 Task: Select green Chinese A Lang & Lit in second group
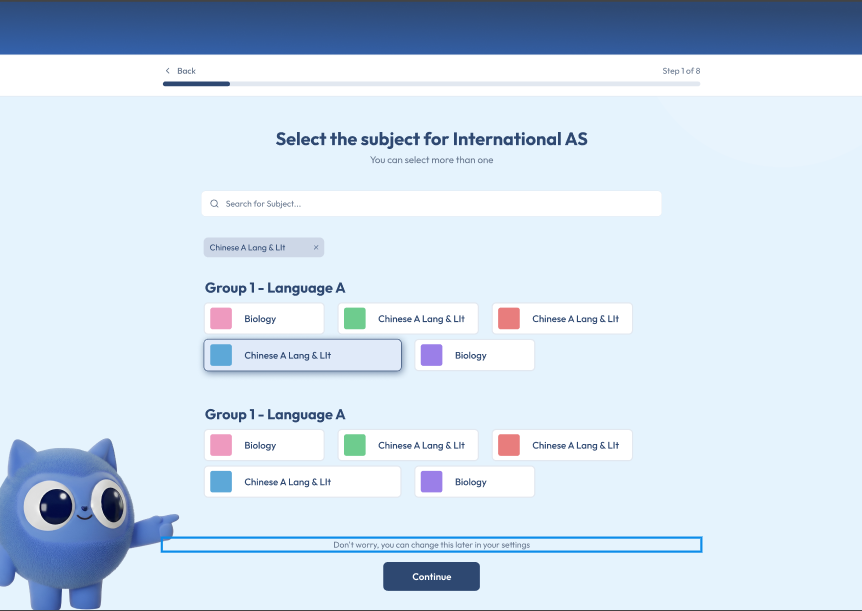[x=408, y=445]
